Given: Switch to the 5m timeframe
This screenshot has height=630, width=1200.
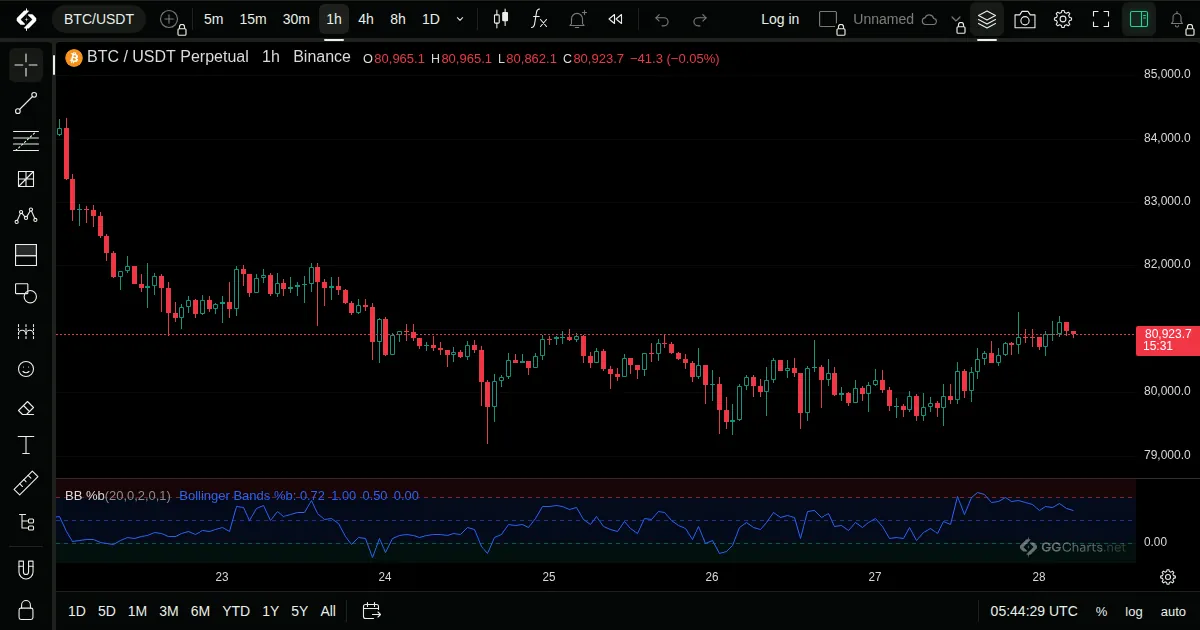Looking at the screenshot, I should 213,19.
